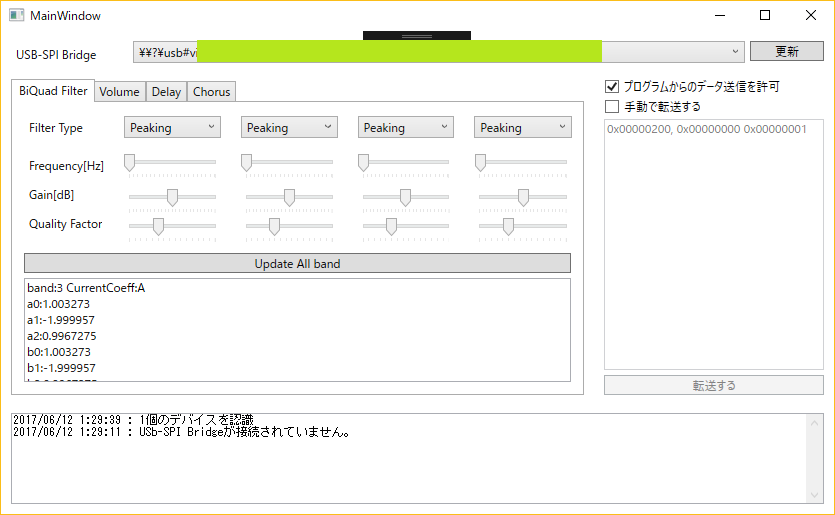Click the b1:-1.999957 coefficient line

pyautogui.click(x=61, y=368)
